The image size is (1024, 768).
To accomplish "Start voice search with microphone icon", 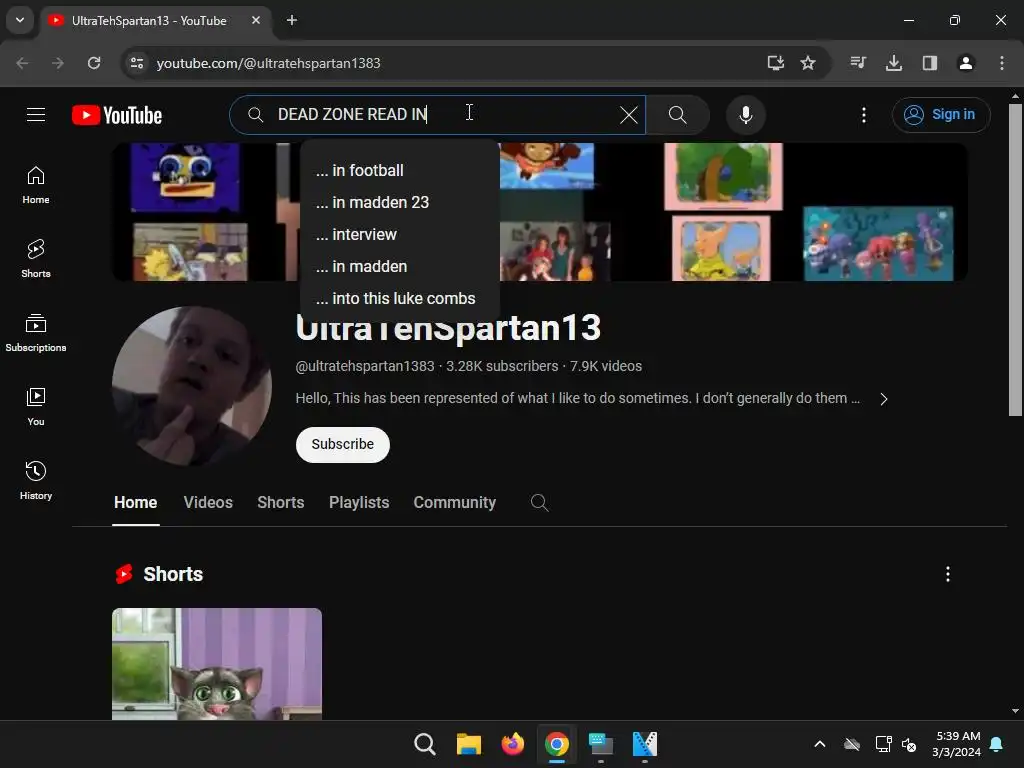I will pyautogui.click(x=745, y=115).
